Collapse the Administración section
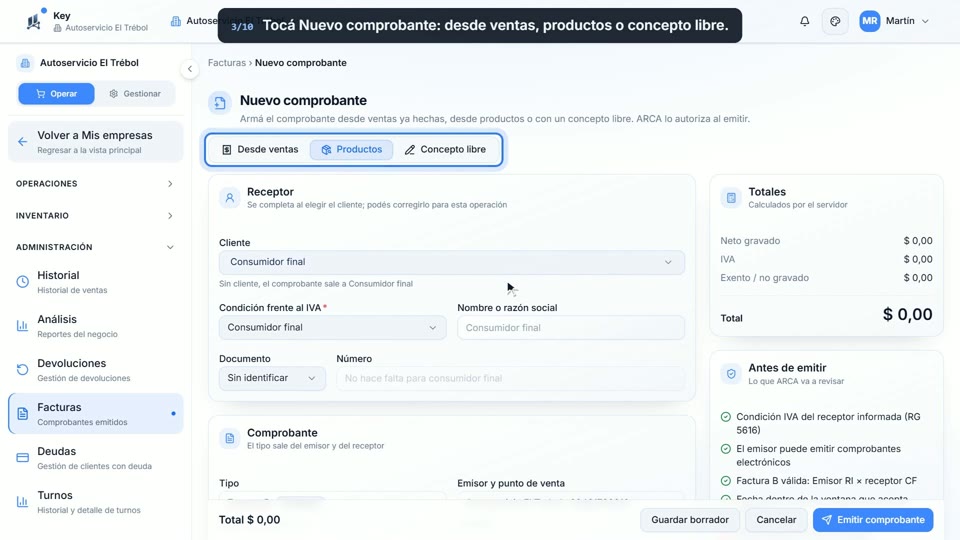The width and height of the screenshot is (960, 540). tap(95, 247)
